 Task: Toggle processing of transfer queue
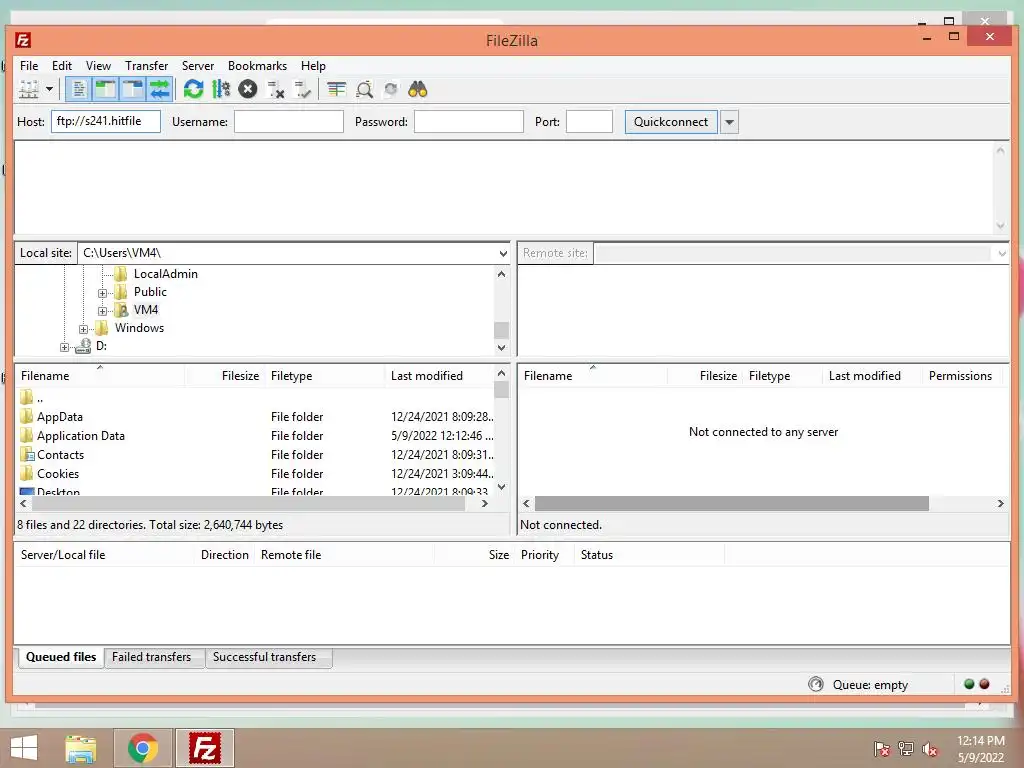point(221,89)
